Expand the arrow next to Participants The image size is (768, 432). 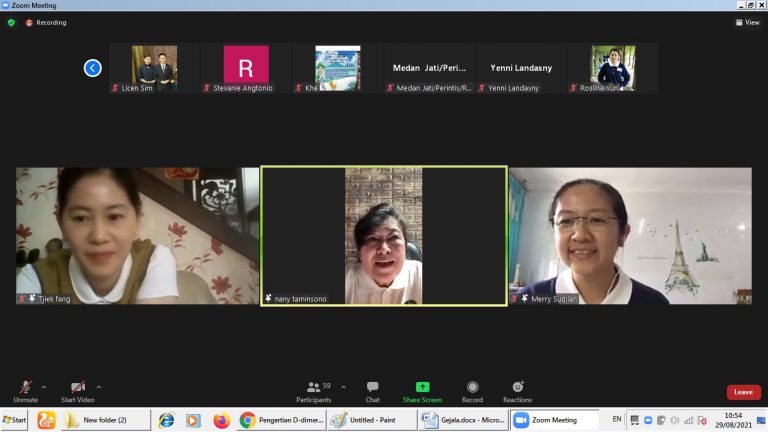point(343,386)
